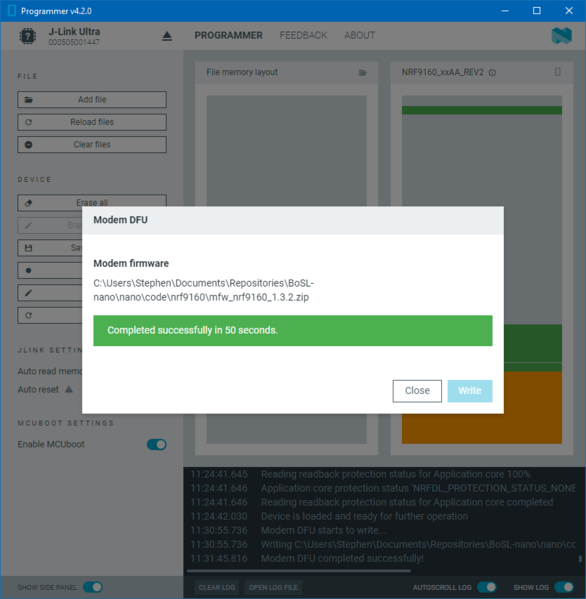Click device icon in NRF9160 panel header

coord(558,72)
